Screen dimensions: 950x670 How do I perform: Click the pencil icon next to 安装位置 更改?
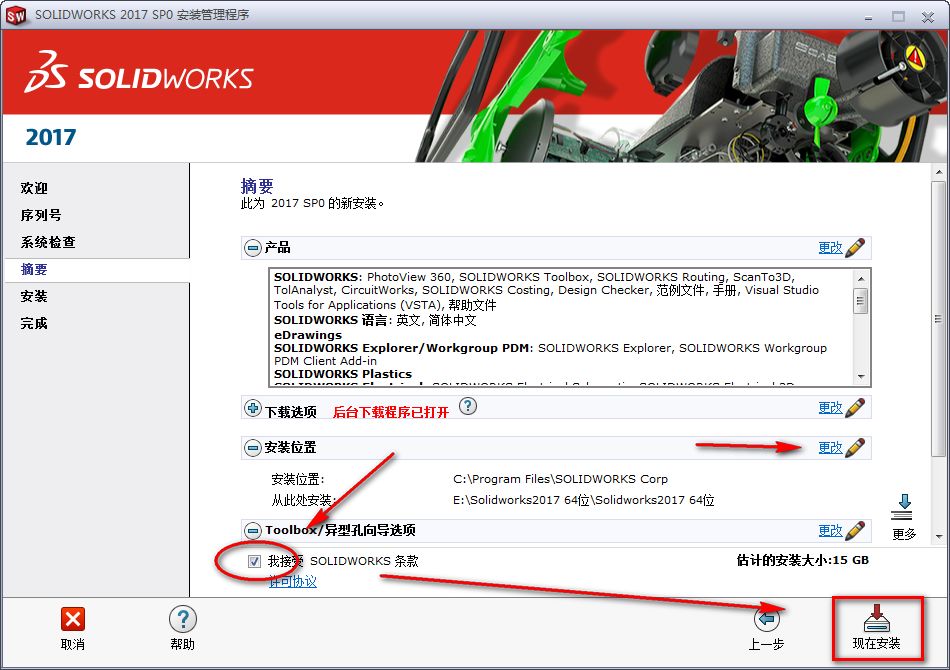click(856, 447)
